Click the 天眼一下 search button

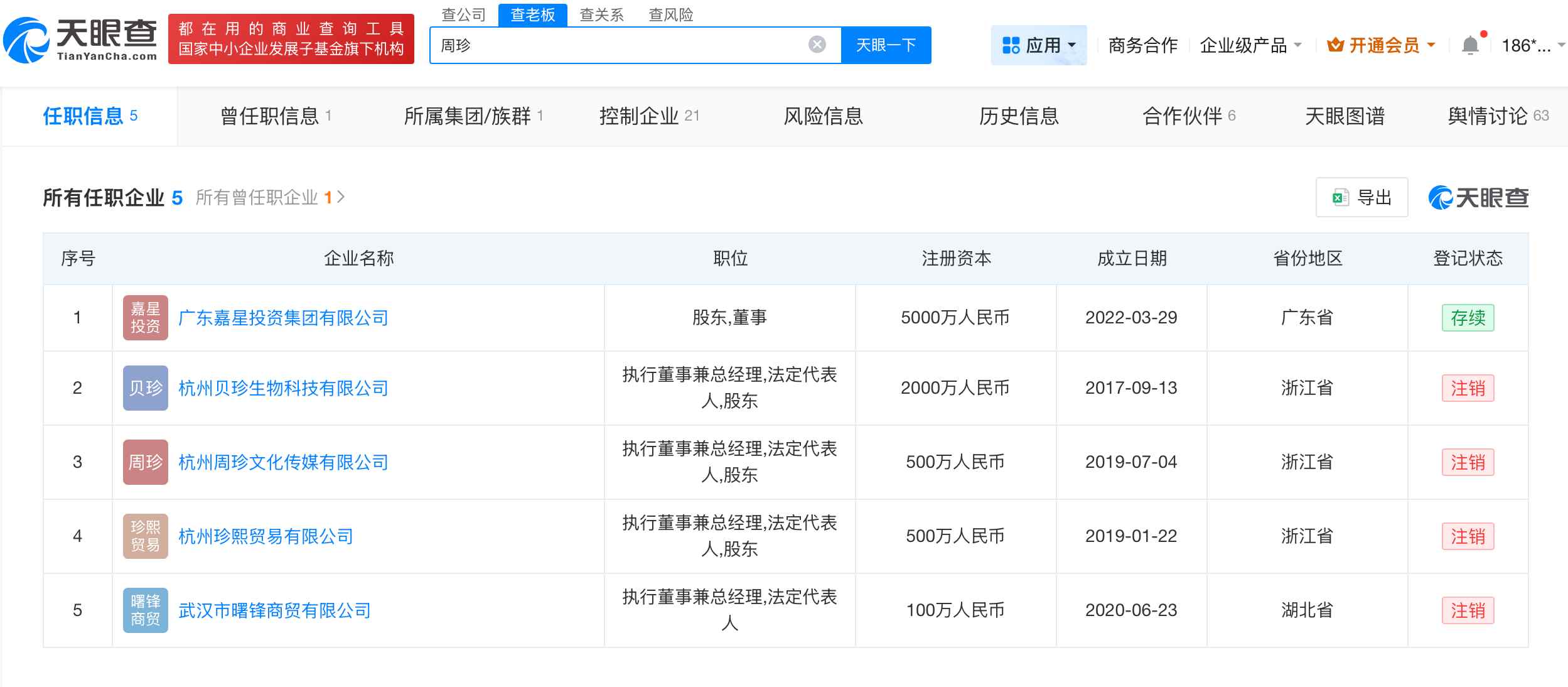point(886,44)
